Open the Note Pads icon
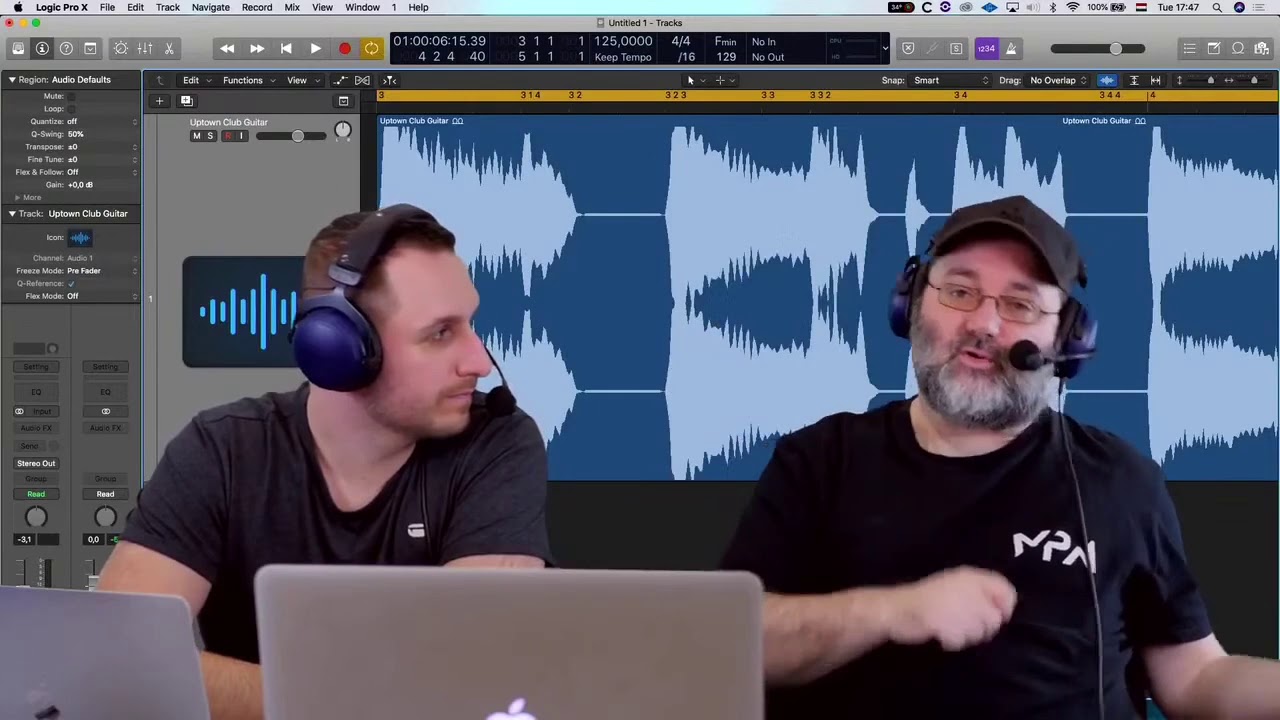Screen dimensions: 1280x720 (x=1213, y=48)
